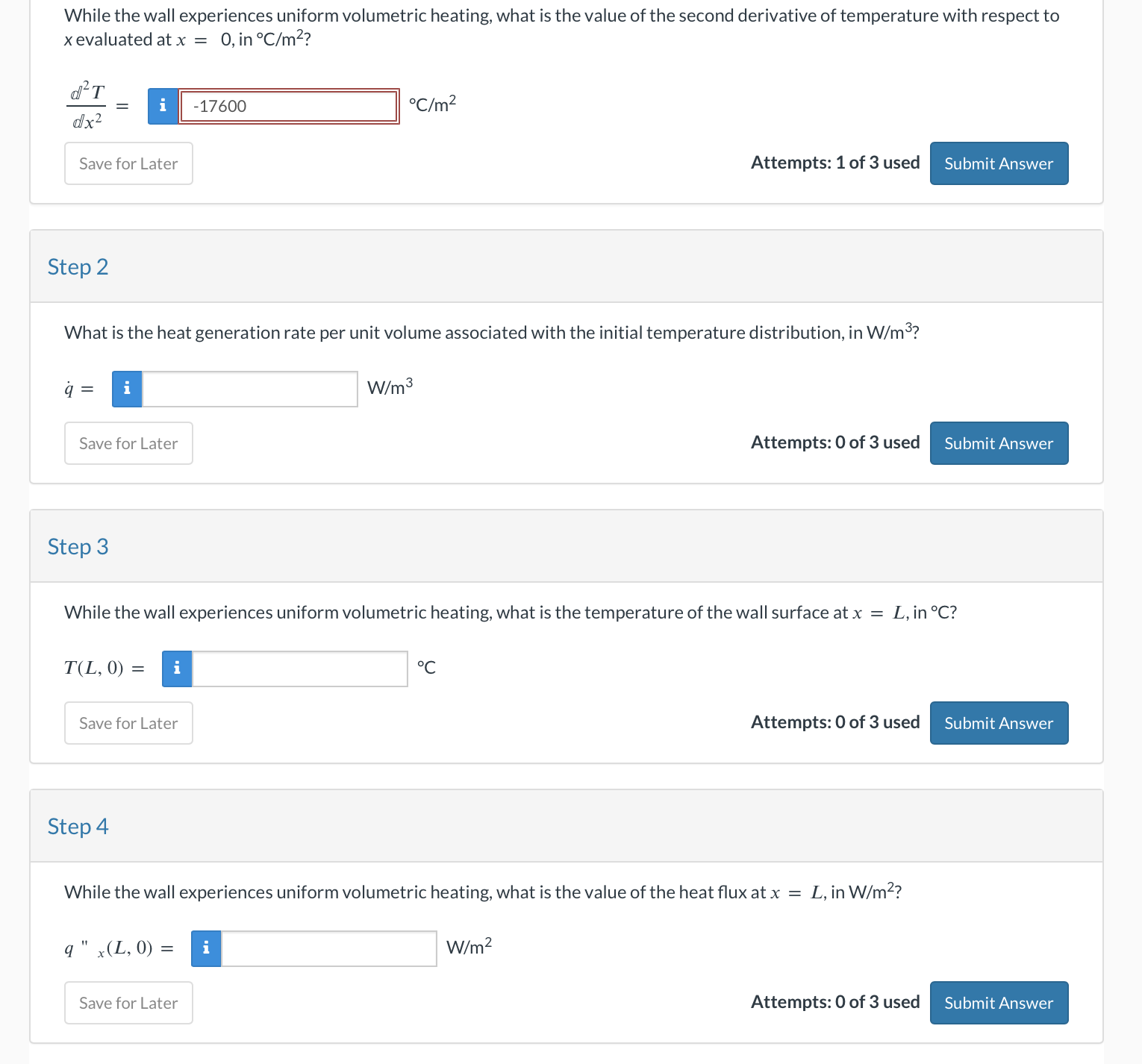This screenshot has height=1064, width=1142.
Task: Save the second derivative answer for later
Action: 128,163
